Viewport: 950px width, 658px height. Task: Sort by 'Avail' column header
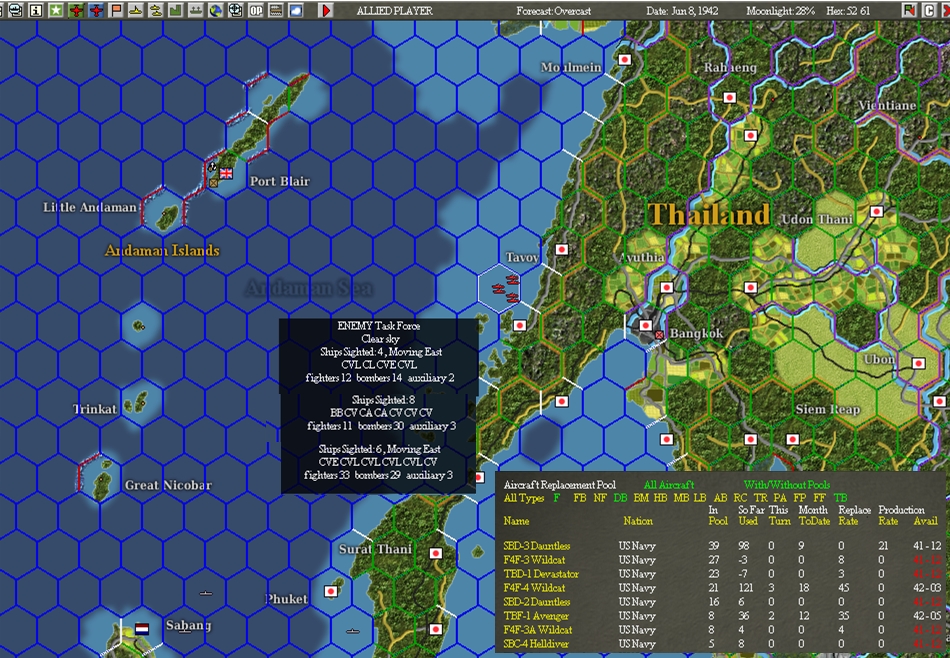926,521
